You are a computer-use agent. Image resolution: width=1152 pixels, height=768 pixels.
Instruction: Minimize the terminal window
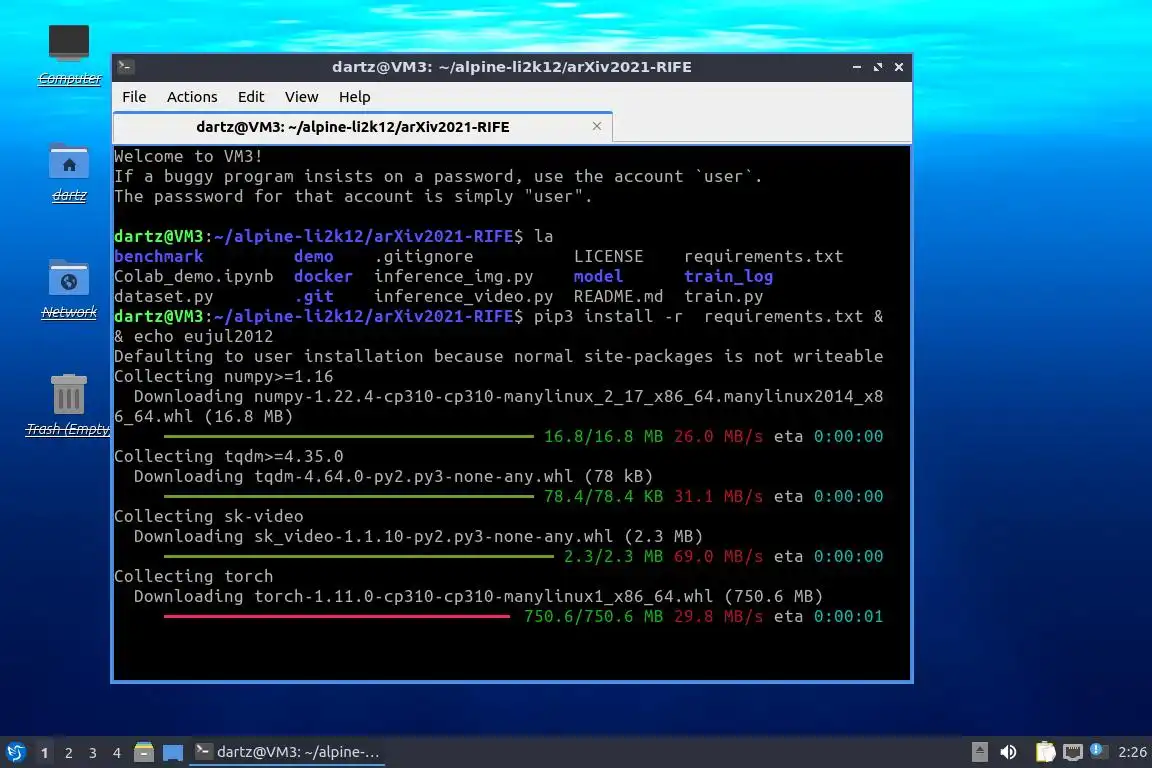point(857,67)
